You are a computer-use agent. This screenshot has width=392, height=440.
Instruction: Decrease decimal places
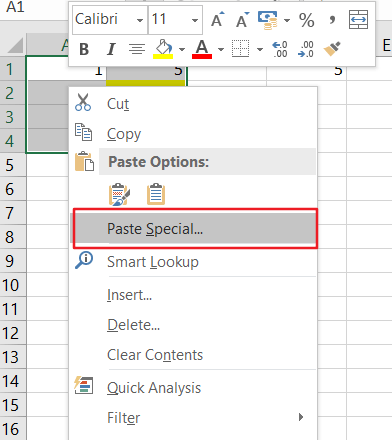pyautogui.click(x=306, y=49)
